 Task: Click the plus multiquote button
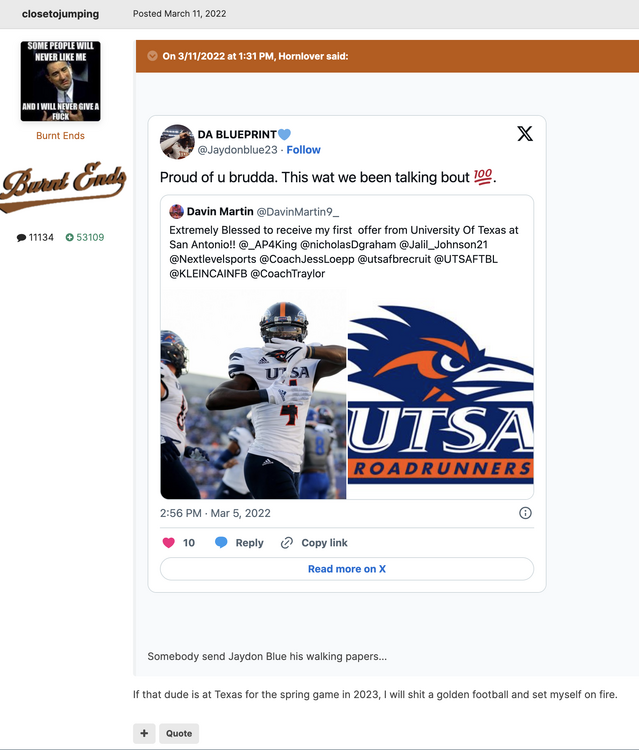point(144,733)
